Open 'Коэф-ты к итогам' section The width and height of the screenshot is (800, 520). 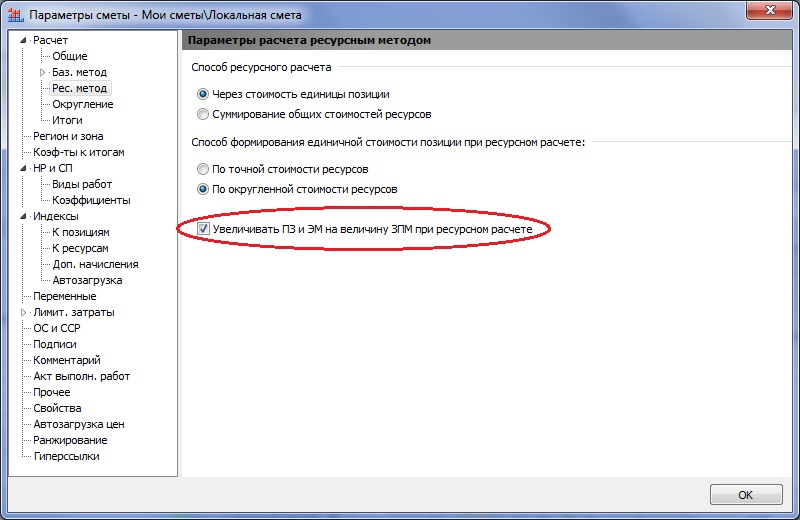(79, 152)
